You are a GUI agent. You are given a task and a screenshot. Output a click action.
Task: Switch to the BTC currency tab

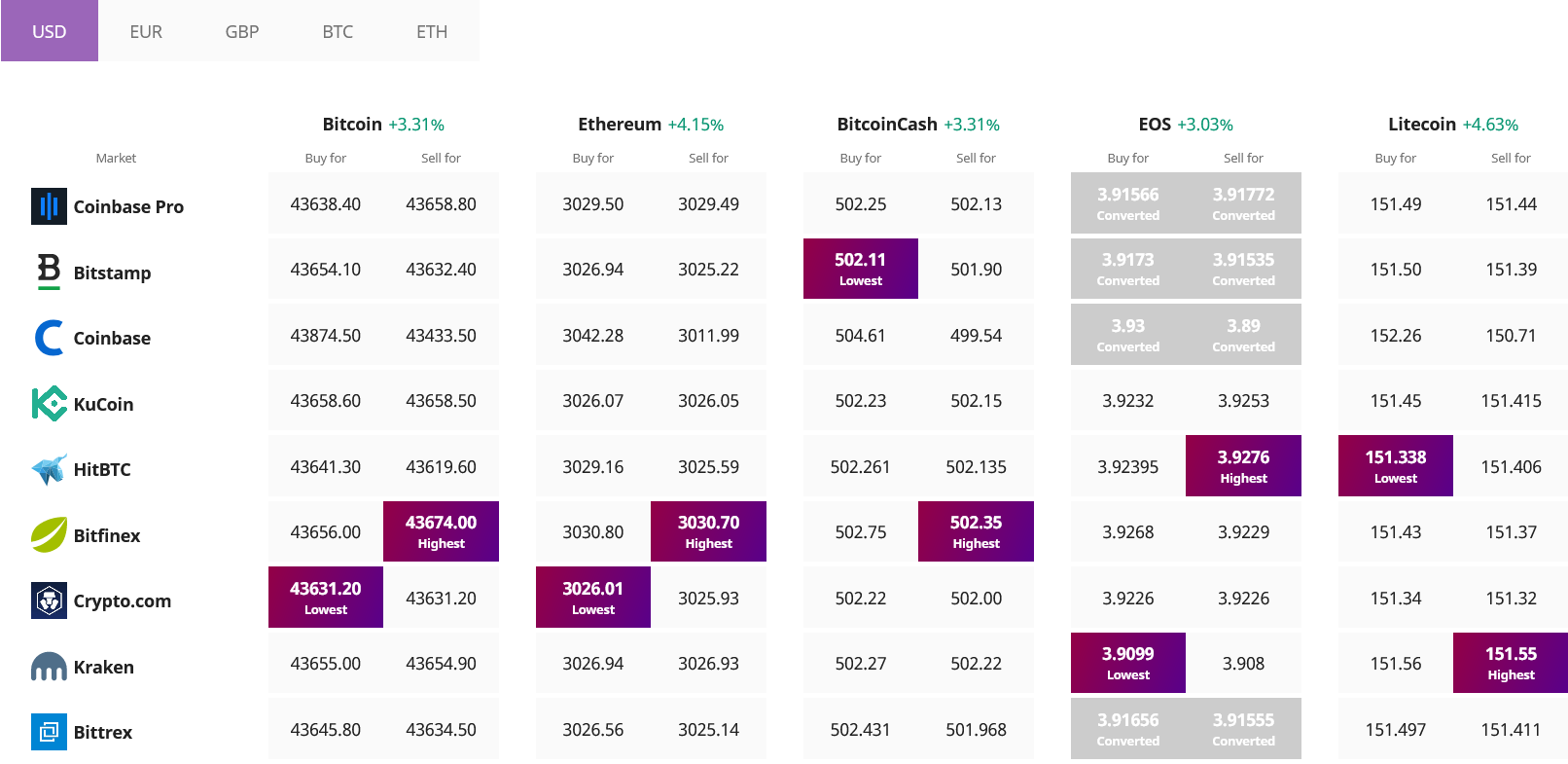pyautogui.click(x=338, y=31)
